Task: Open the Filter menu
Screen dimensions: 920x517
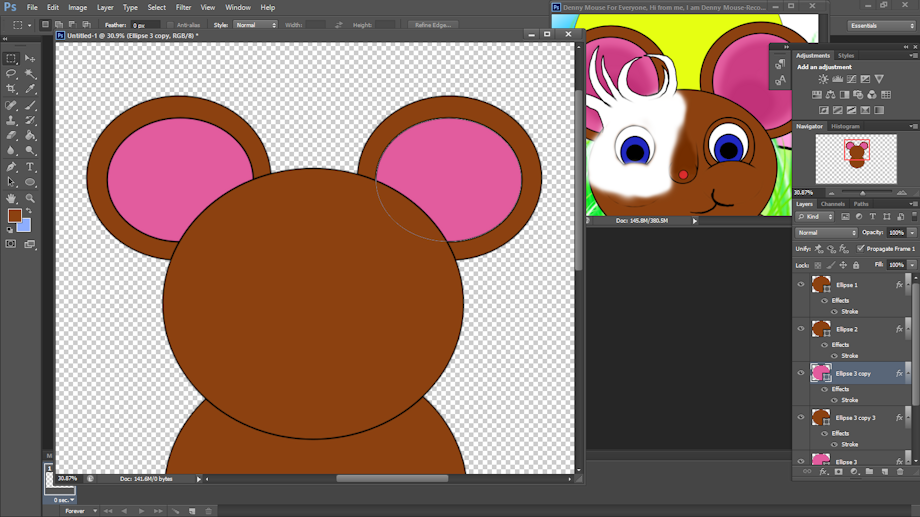Action: coord(183,7)
